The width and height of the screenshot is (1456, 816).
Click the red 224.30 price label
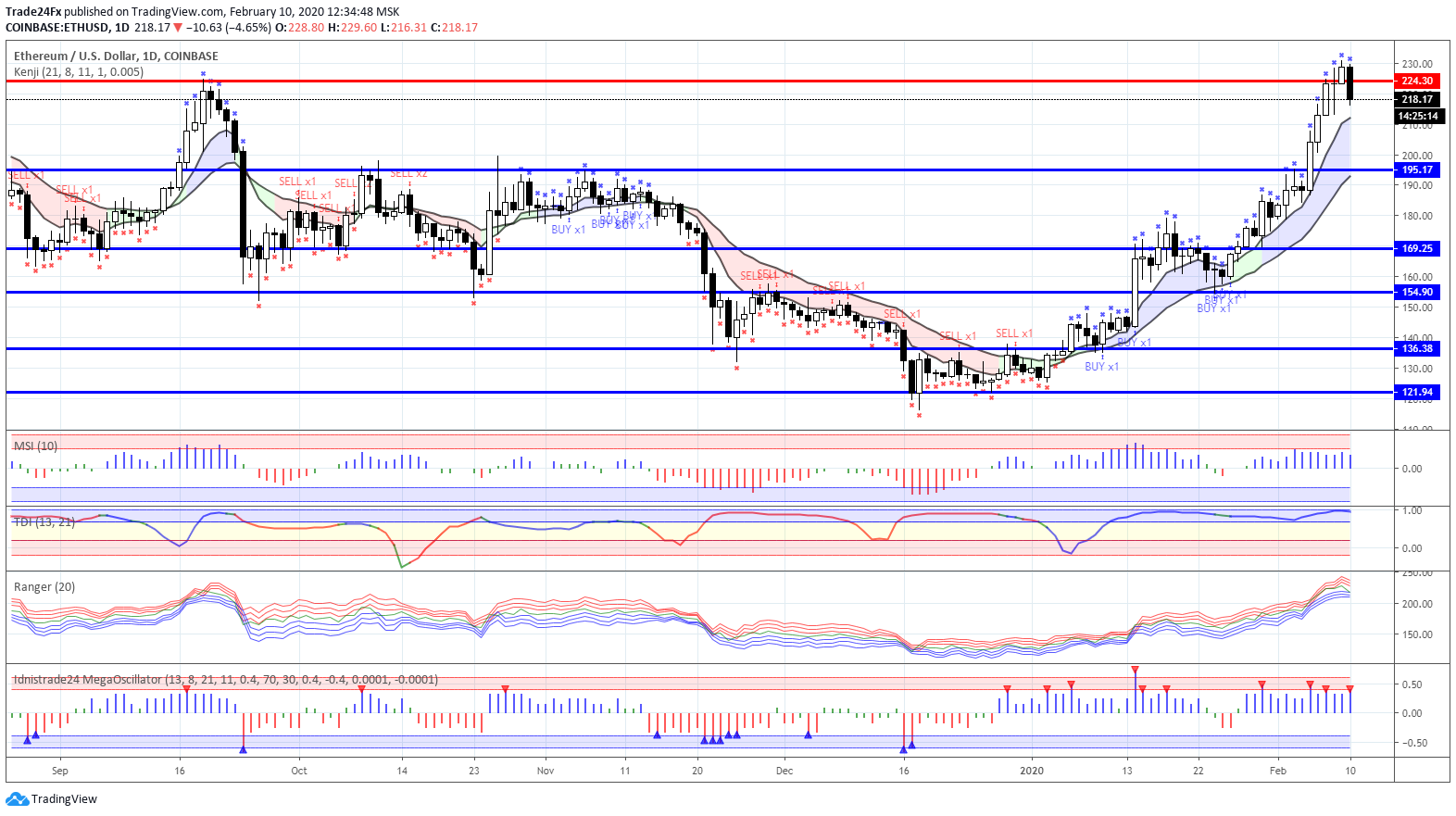tap(1417, 81)
